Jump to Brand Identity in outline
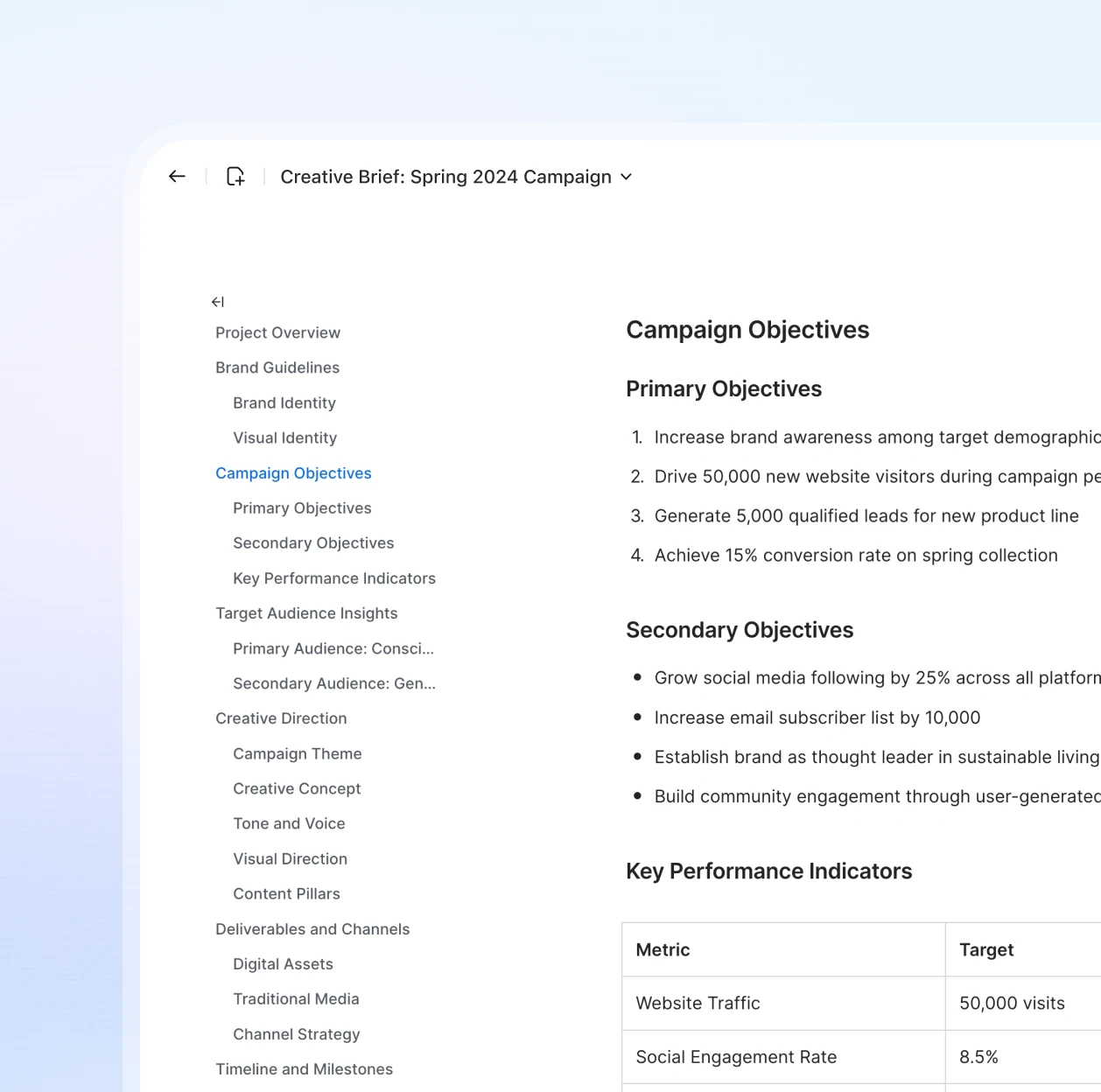 coord(284,402)
